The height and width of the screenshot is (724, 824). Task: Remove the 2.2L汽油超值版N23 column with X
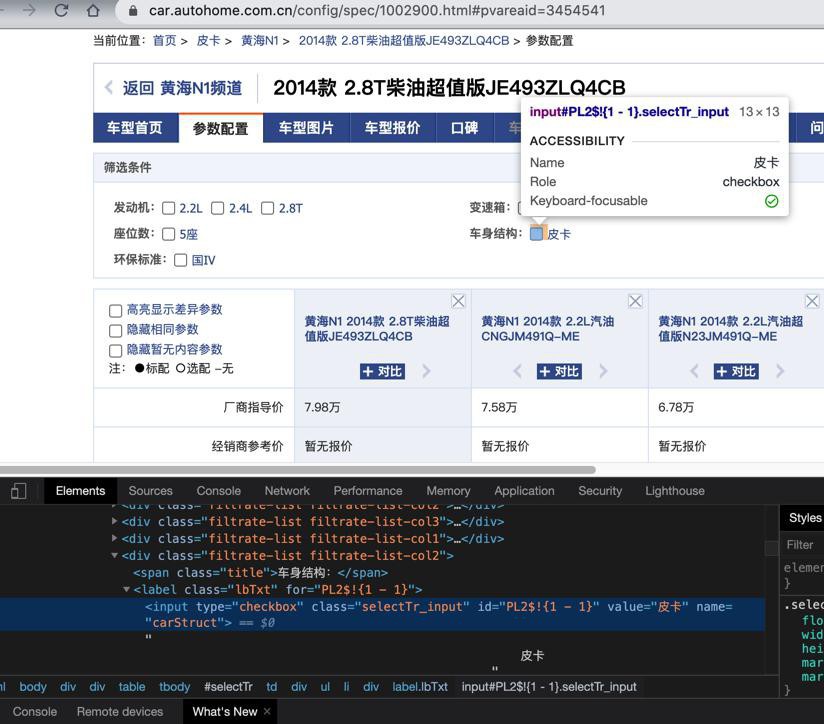tap(812, 301)
